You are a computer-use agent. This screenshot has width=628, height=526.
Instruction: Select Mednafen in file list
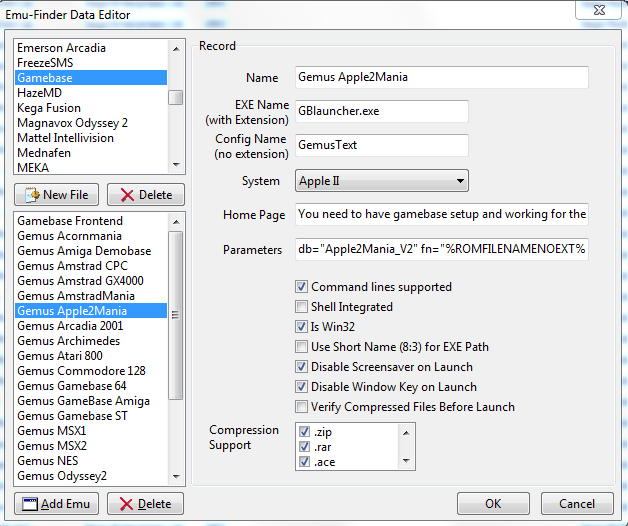(91, 153)
